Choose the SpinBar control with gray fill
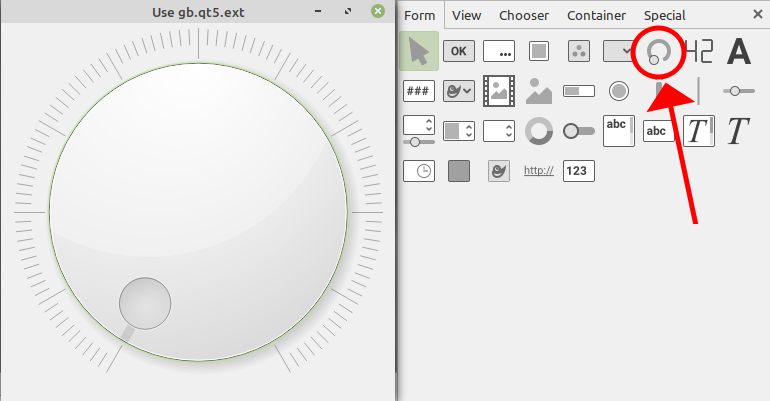The image size is (770, 401). (459, 131)
